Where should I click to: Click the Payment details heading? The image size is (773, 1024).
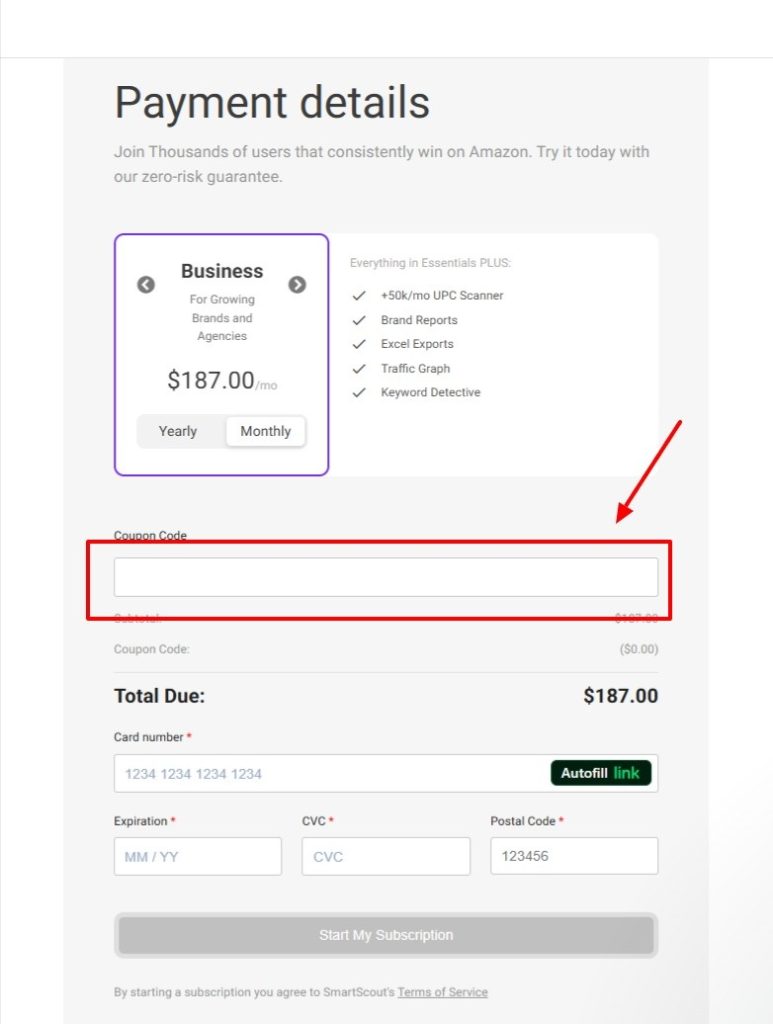tap(272, 103)
